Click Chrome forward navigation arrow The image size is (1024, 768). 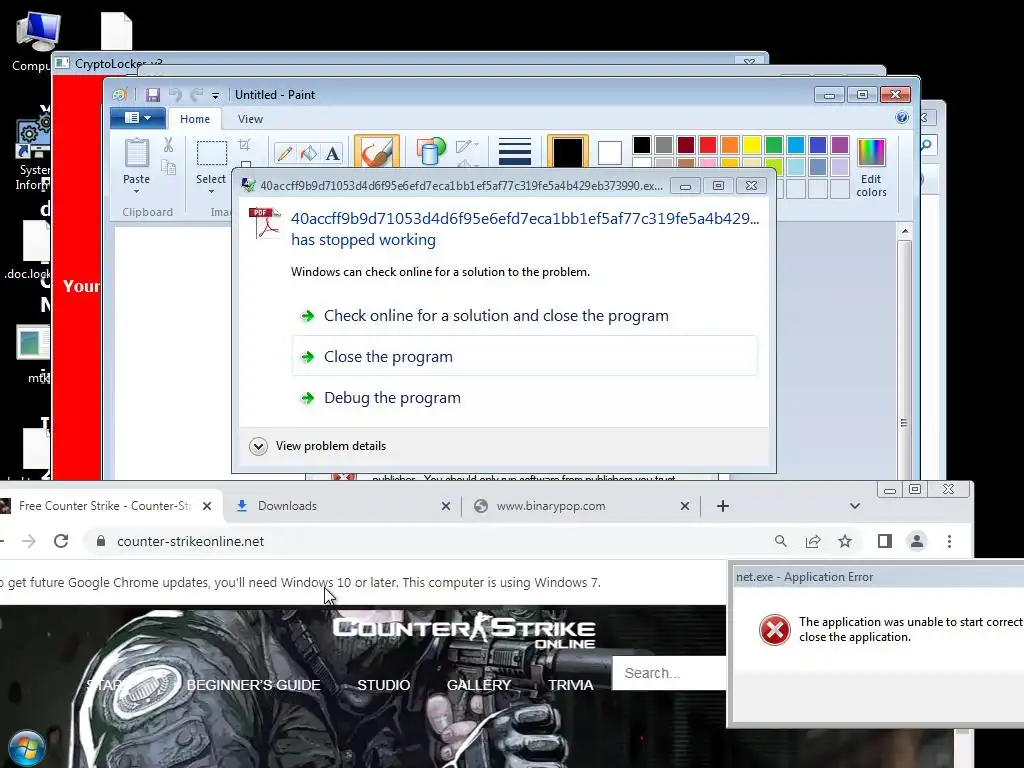[x=29, y=541]
